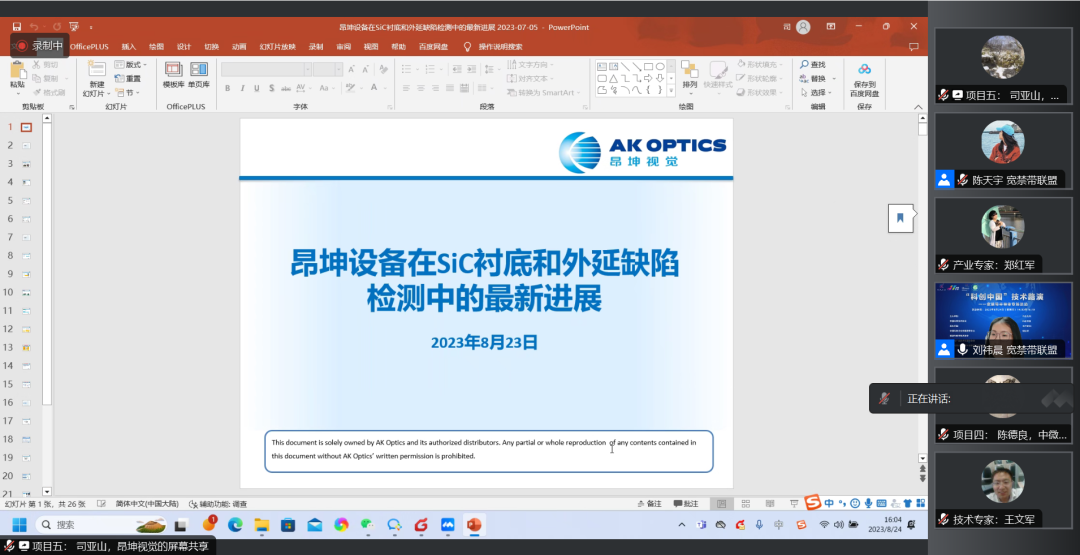Click the 查找 find icon

[813, 65]
